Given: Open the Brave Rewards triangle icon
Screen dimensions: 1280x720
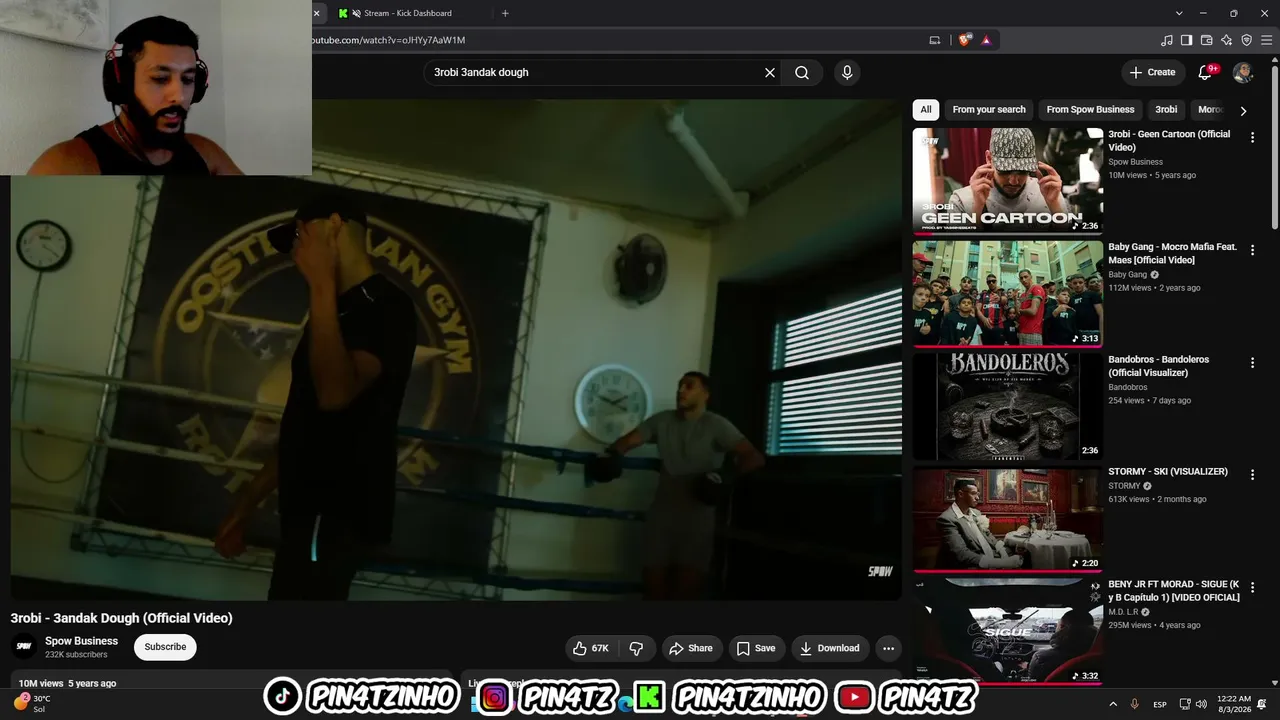Looking at the screenshot, I should tap(986, 40).
